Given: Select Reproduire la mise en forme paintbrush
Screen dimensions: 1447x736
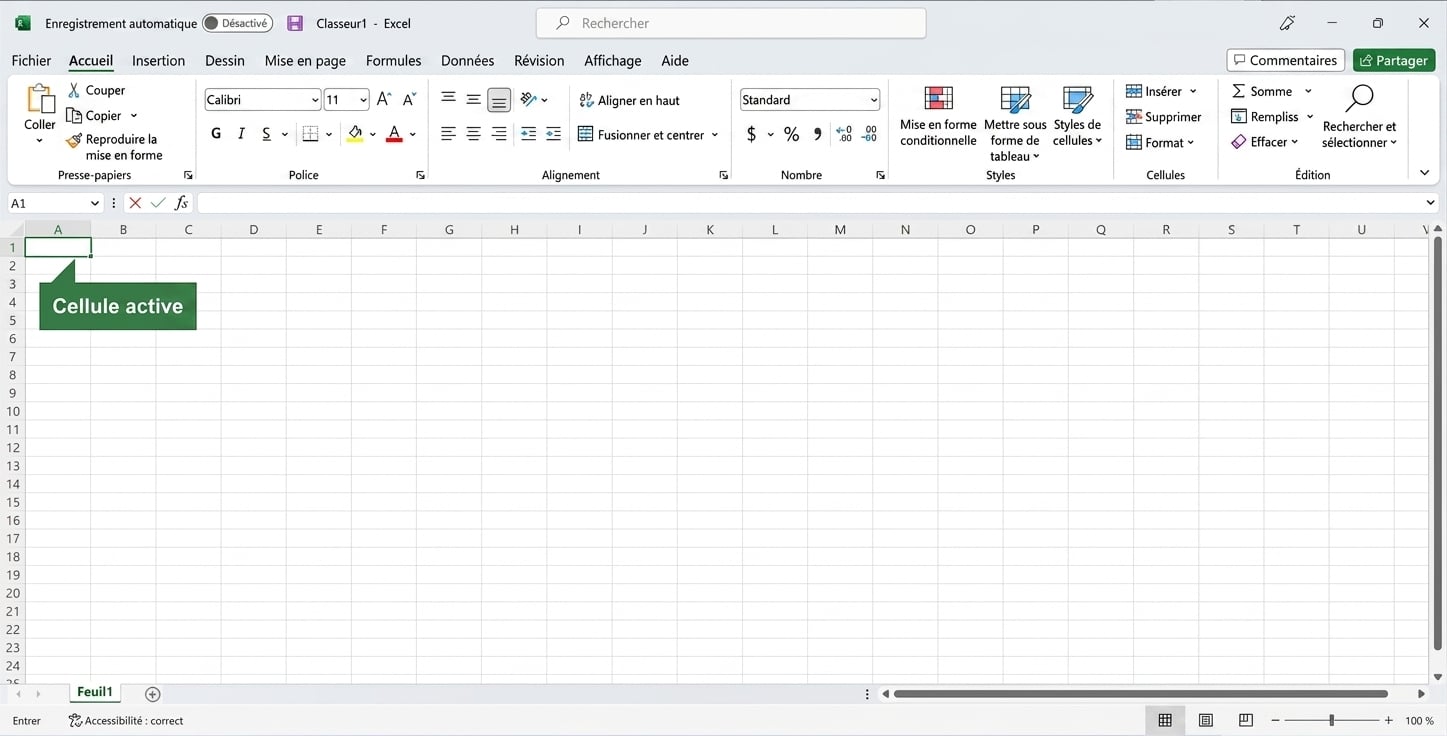Looking at the screenshot, I should coord(74,141).
